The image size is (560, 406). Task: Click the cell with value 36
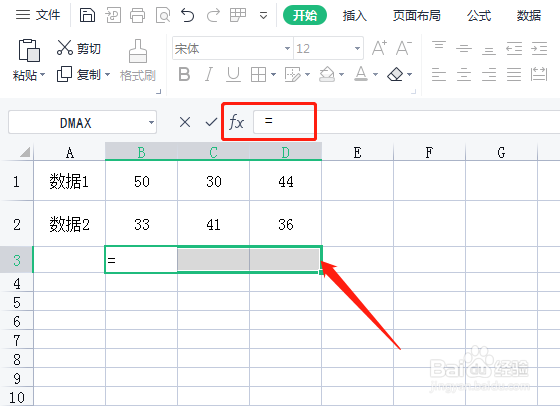tap(286, 224)
